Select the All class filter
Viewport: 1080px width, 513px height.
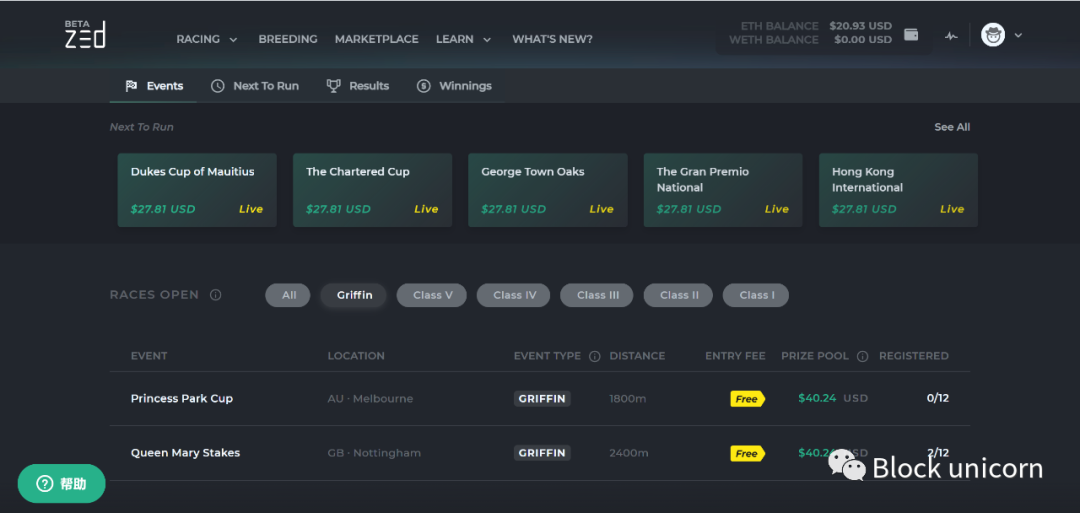pos(288,295)
